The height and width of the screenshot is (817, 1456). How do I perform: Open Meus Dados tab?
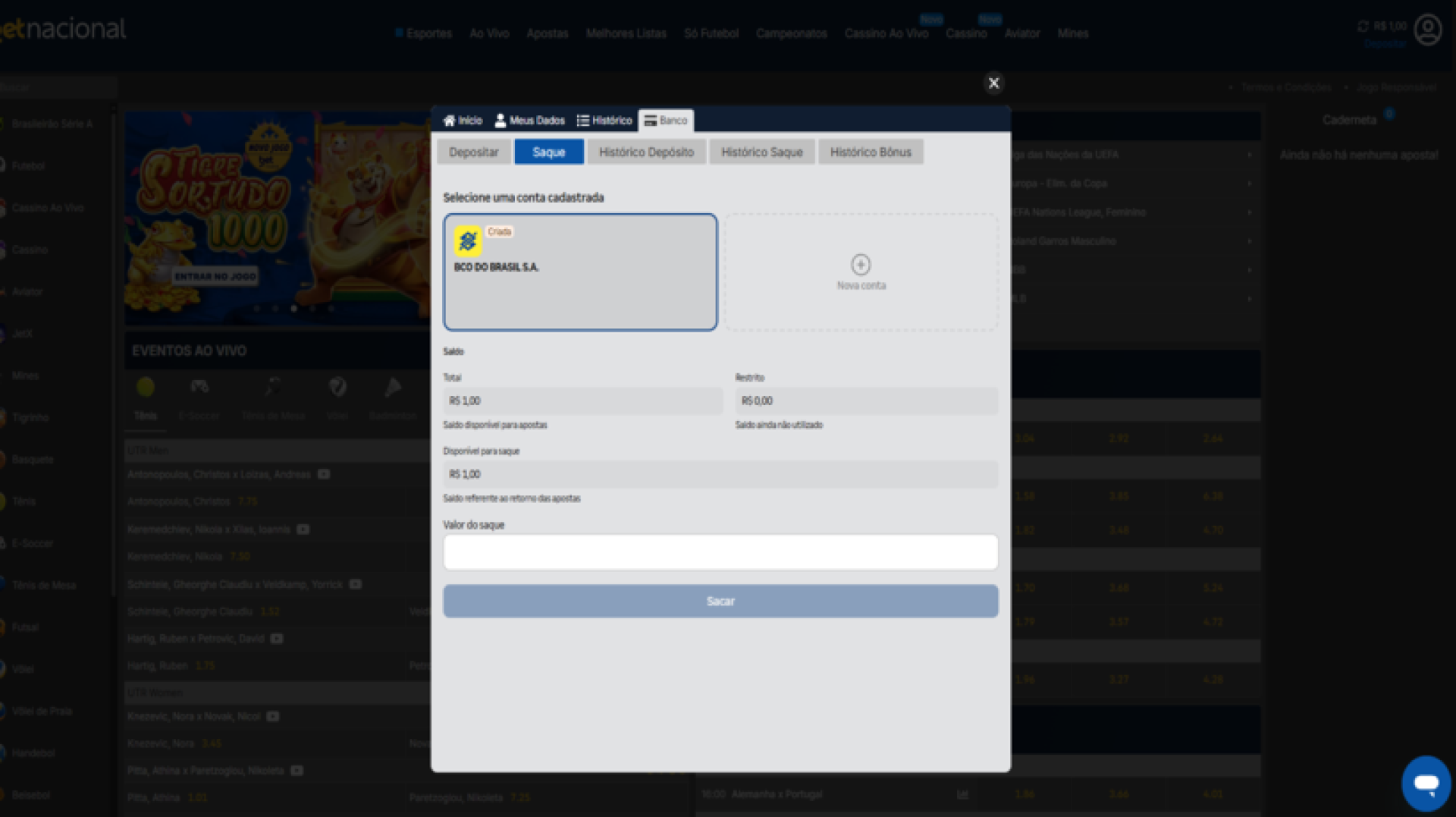[x=529, y=121]
